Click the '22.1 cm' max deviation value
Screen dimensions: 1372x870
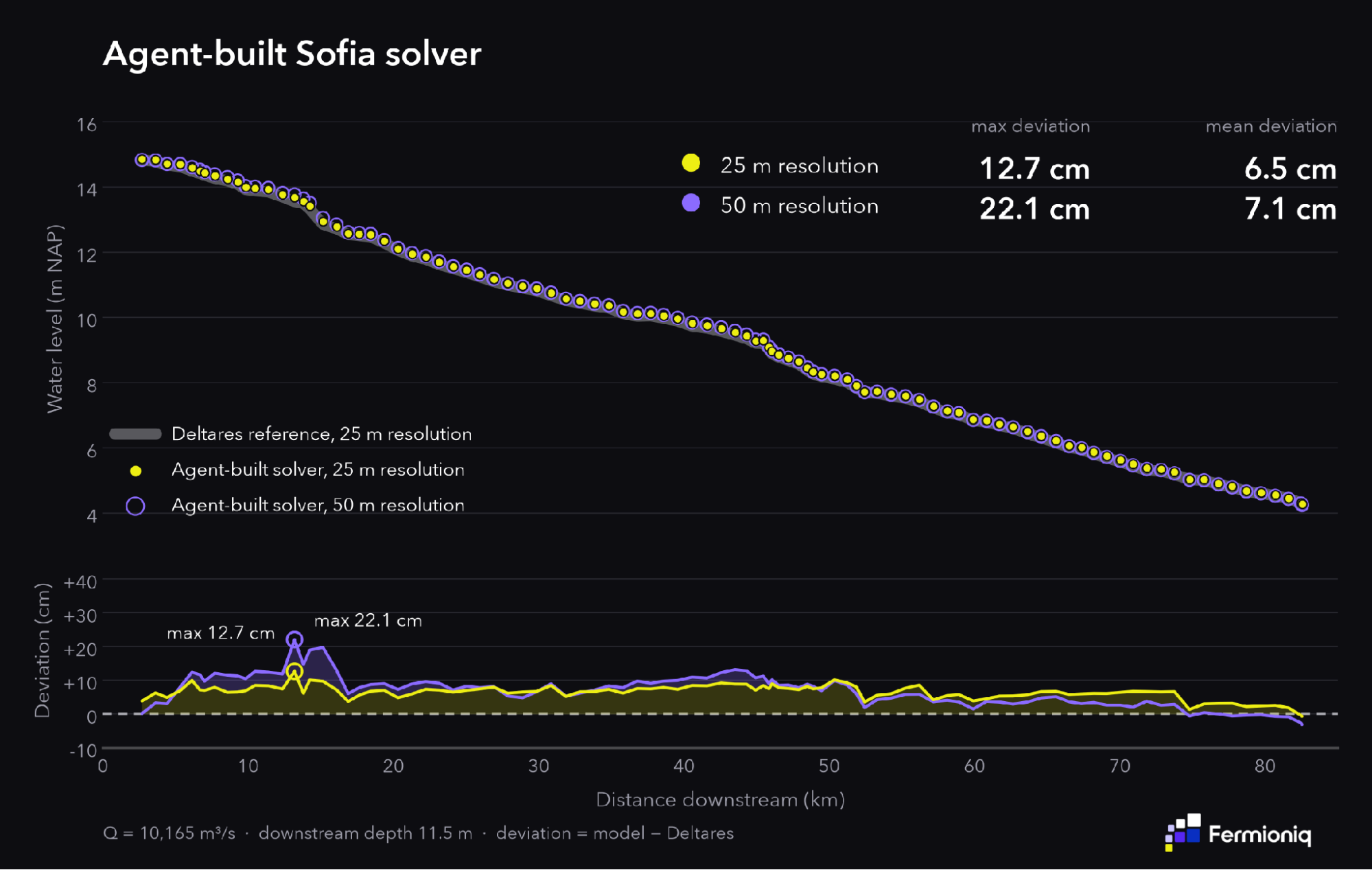click(1034, 209)
